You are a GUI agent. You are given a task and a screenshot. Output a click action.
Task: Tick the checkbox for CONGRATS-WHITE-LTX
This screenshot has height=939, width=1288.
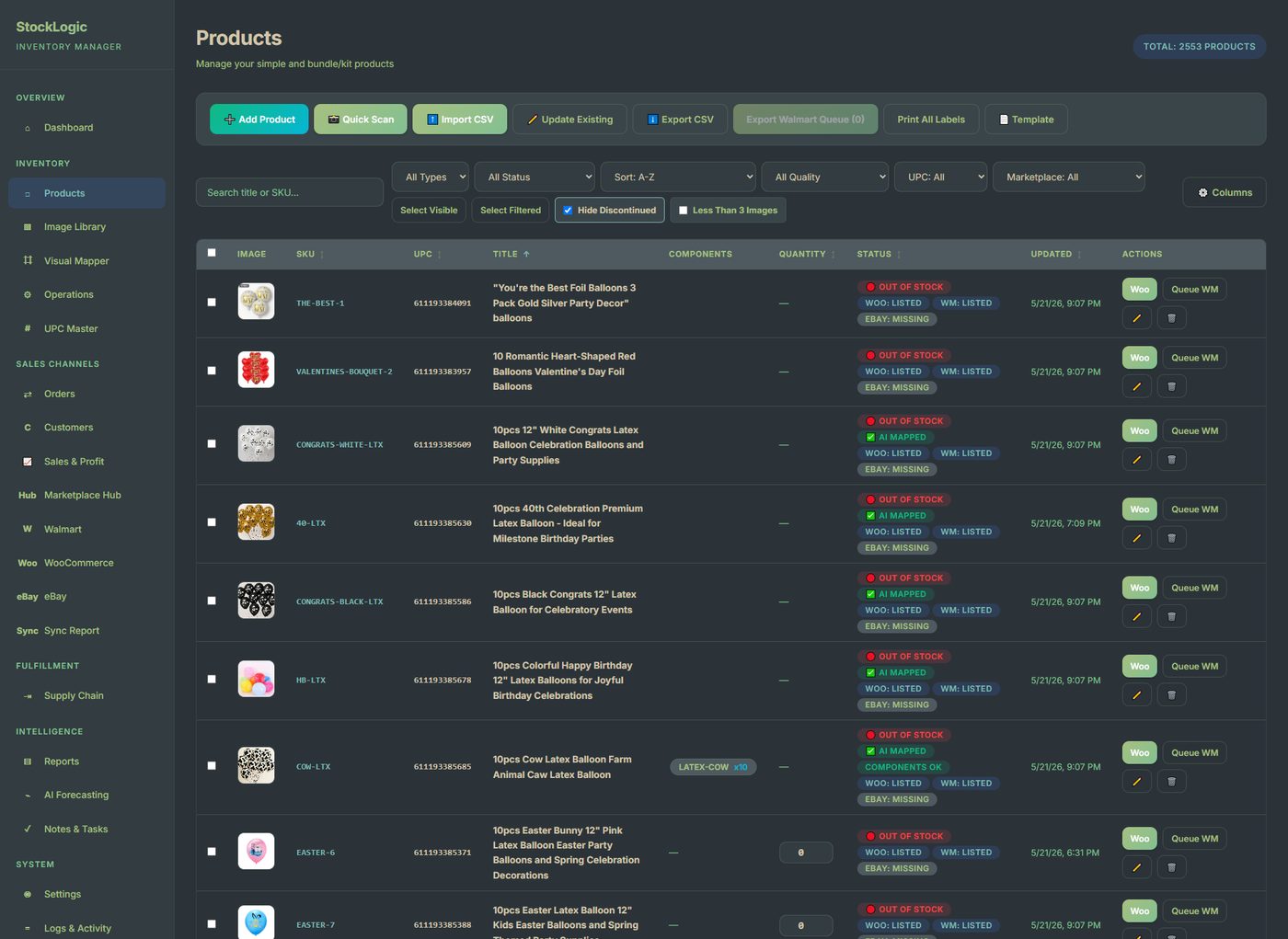[212, 444]
